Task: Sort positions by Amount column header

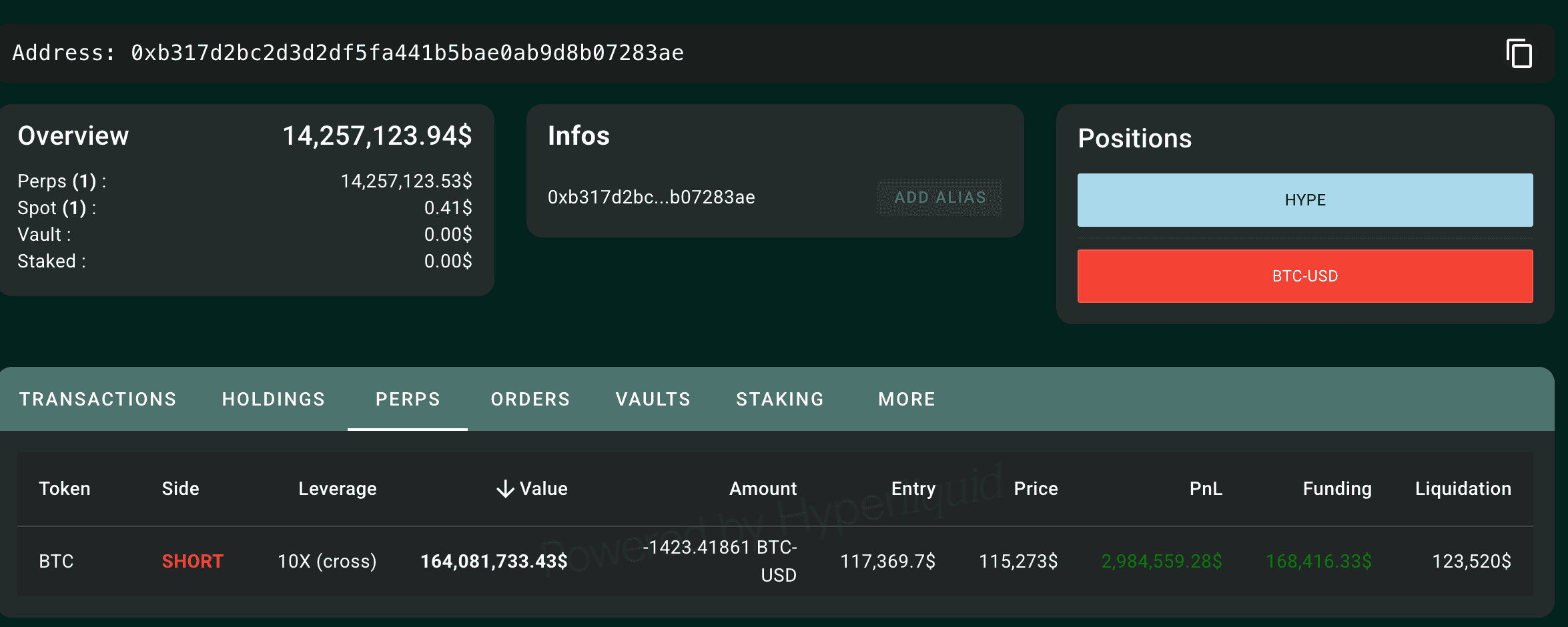Action: pos(763,489)
